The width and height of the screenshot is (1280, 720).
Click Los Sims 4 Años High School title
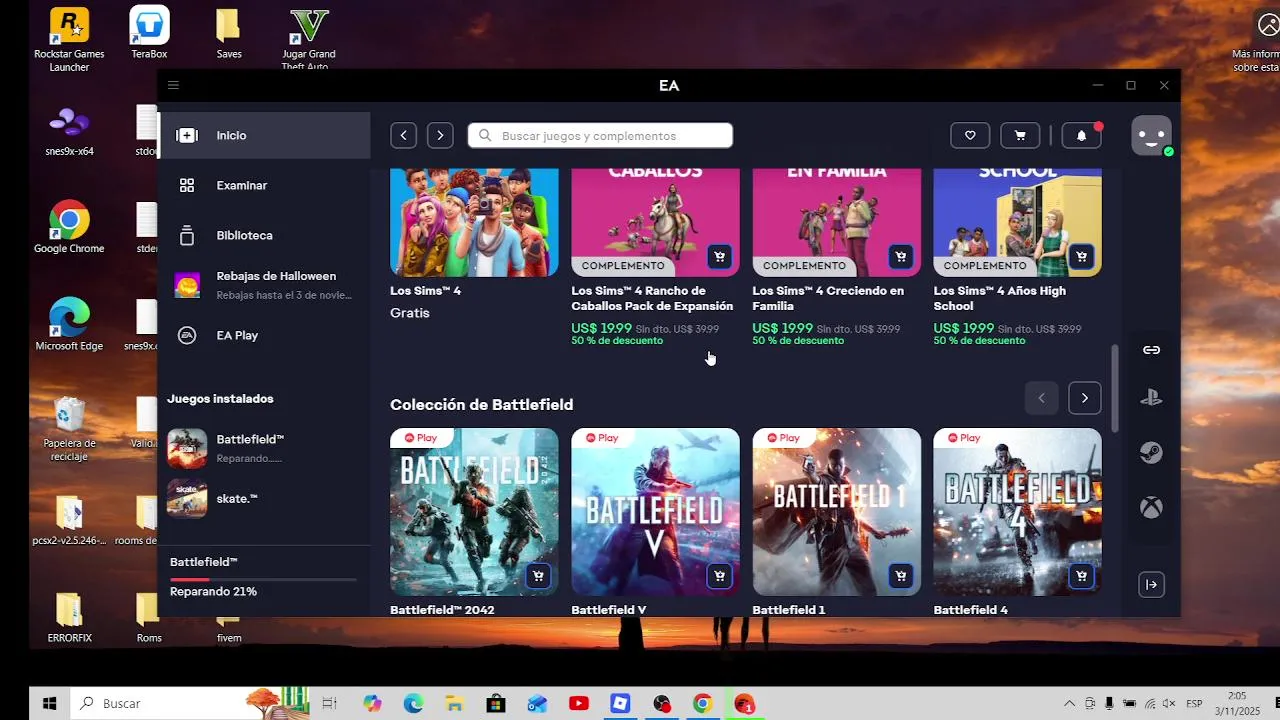(x=1000, y=298)
